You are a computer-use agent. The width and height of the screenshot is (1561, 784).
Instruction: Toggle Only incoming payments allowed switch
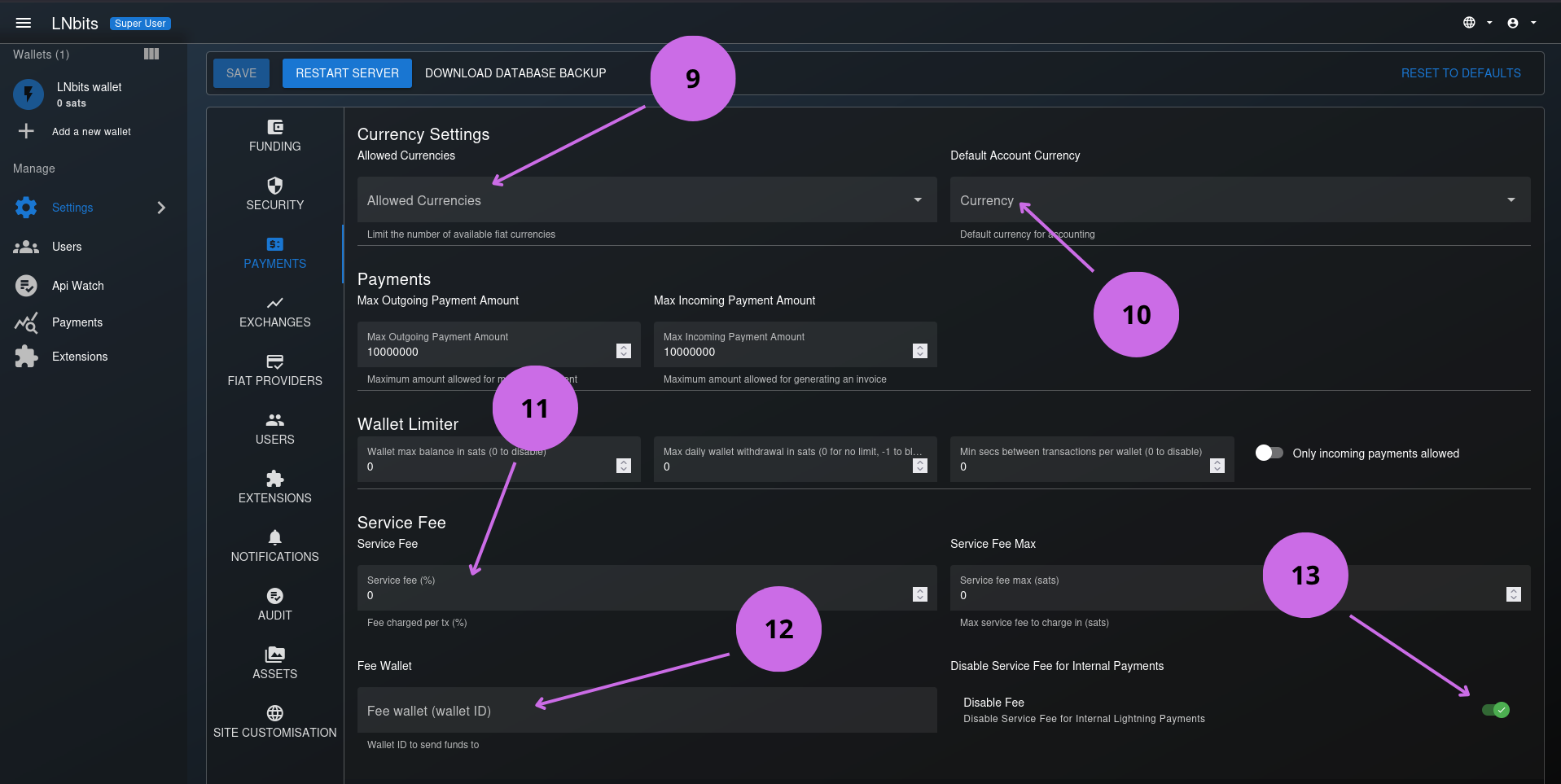coord(1269,453)
